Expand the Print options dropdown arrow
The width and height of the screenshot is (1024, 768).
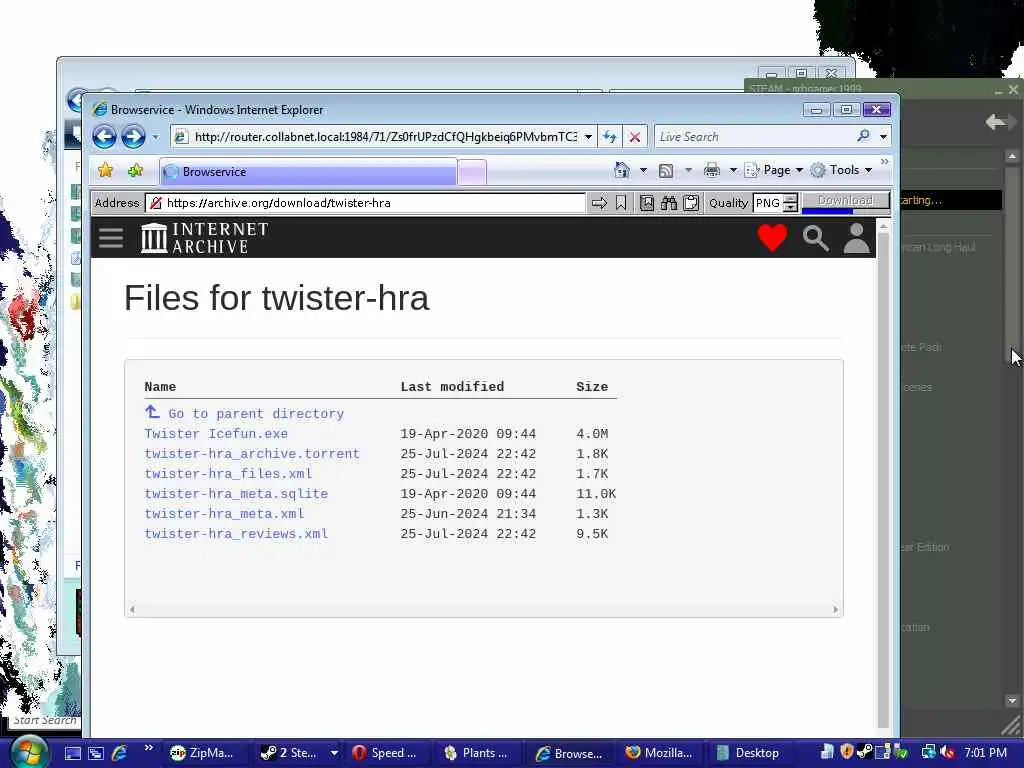pos(733,170)
